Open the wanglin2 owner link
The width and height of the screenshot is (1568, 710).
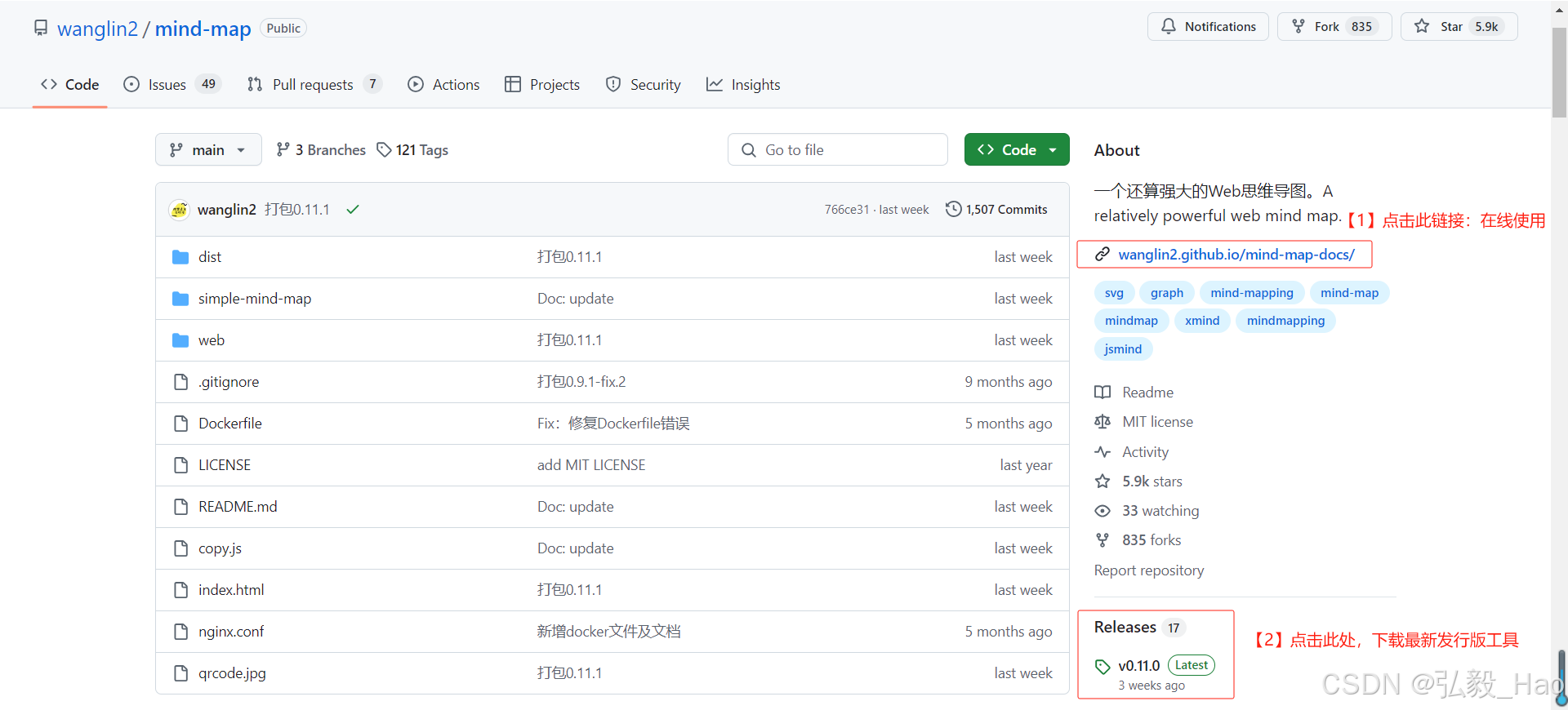click(x=97, y=29)
